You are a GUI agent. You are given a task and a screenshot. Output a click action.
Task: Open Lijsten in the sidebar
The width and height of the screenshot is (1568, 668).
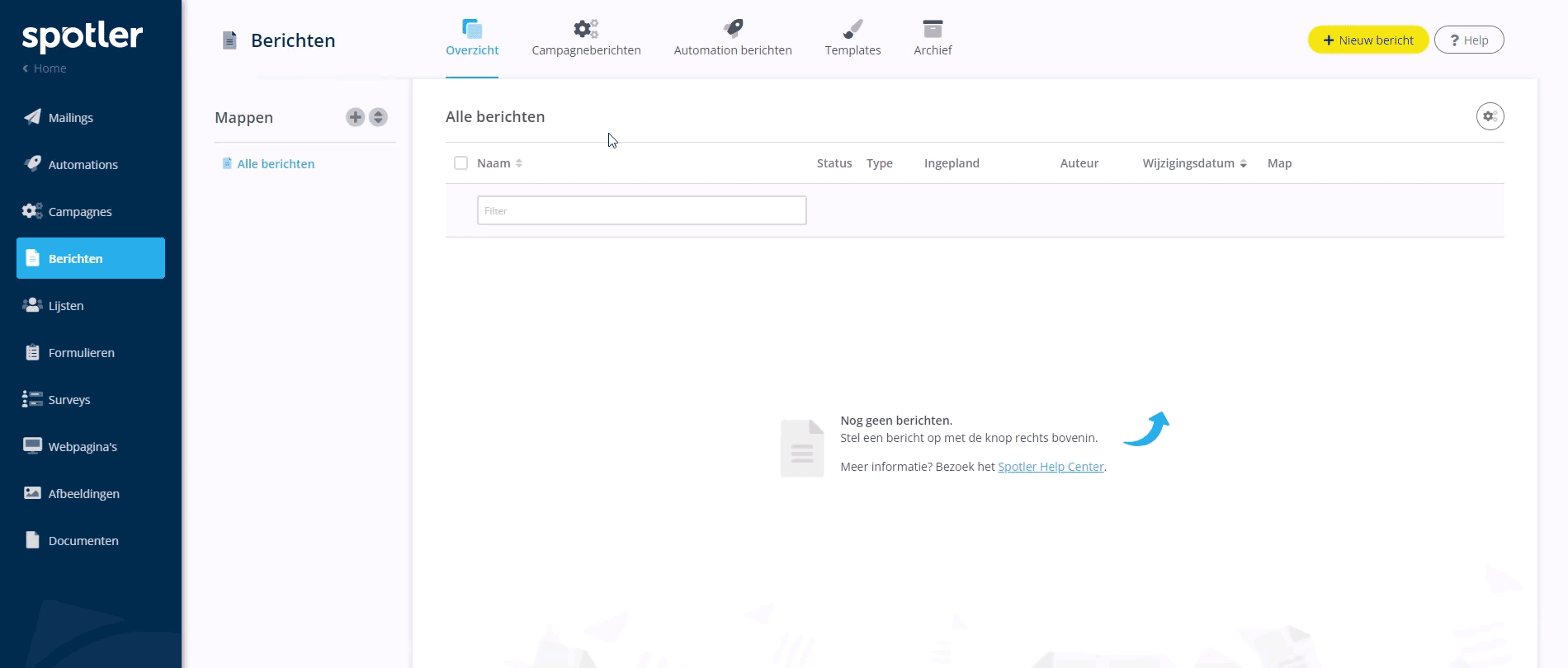pos(91,305)
